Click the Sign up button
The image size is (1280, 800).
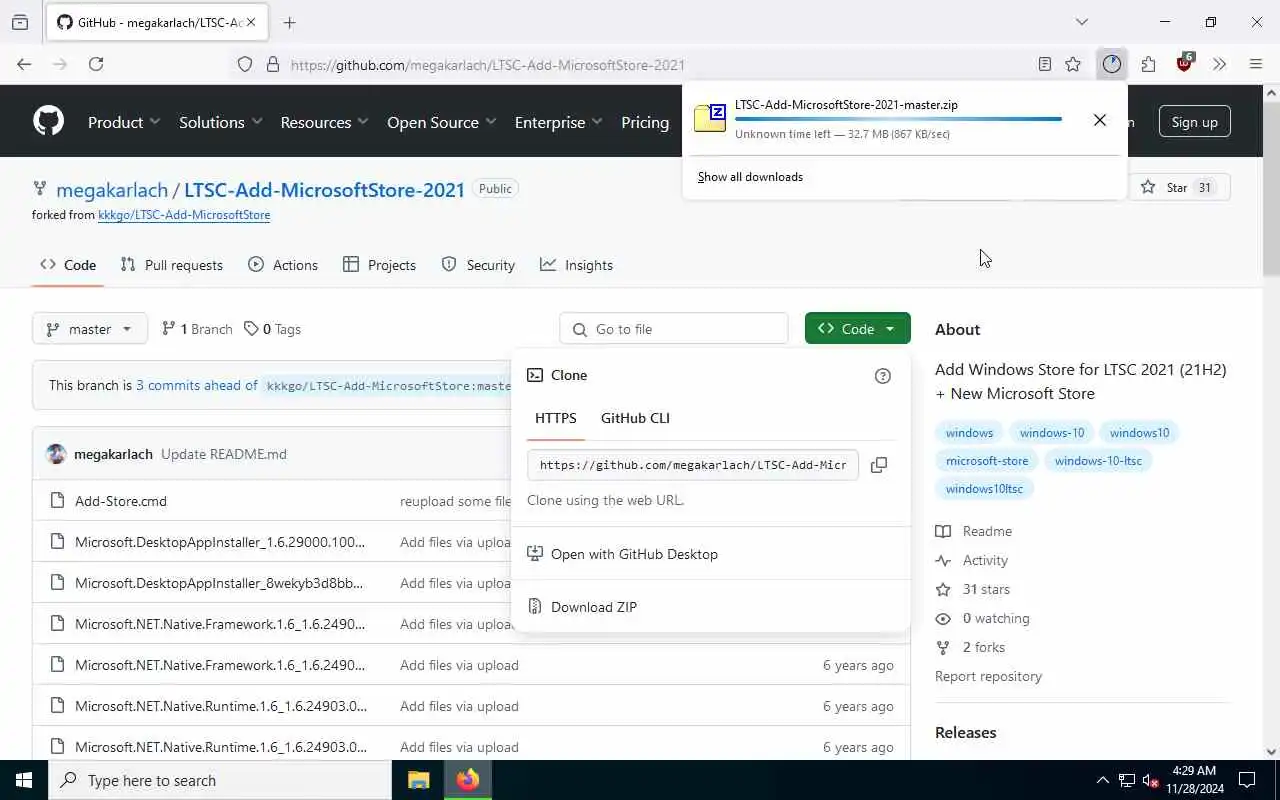1195,122
